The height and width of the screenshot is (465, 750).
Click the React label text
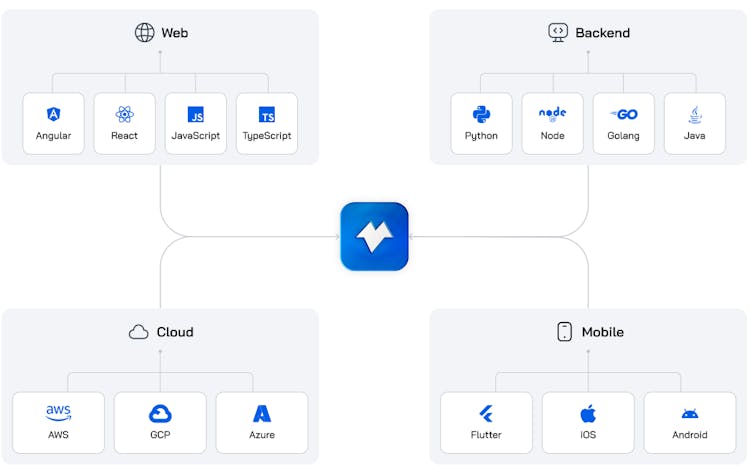click(124, 136)
